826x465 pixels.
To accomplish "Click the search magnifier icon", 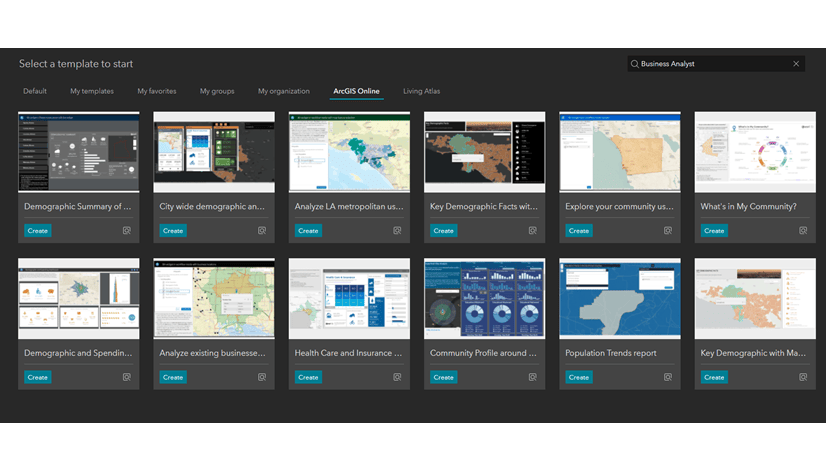I will coord(635,64).
